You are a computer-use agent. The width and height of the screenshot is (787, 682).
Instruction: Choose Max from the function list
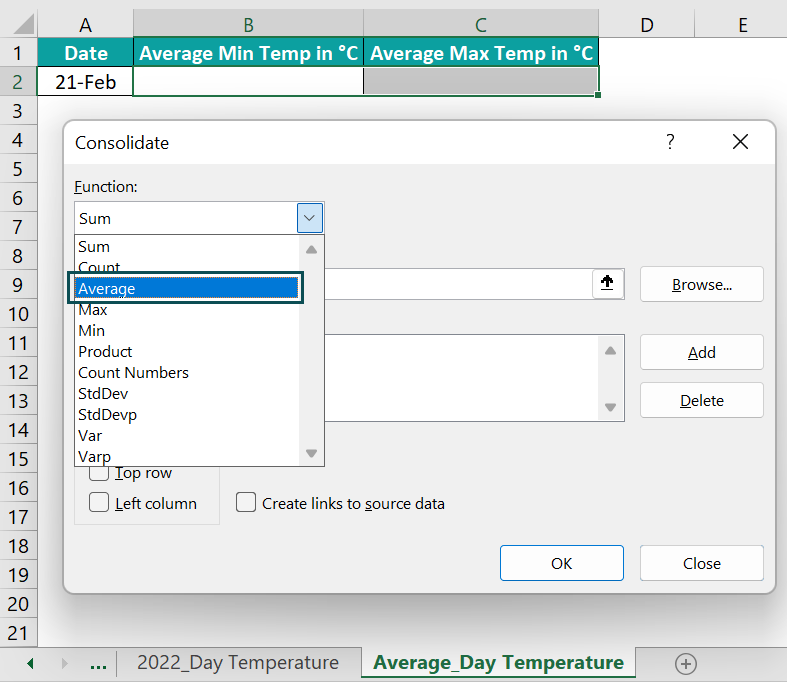tap(187, 310)
